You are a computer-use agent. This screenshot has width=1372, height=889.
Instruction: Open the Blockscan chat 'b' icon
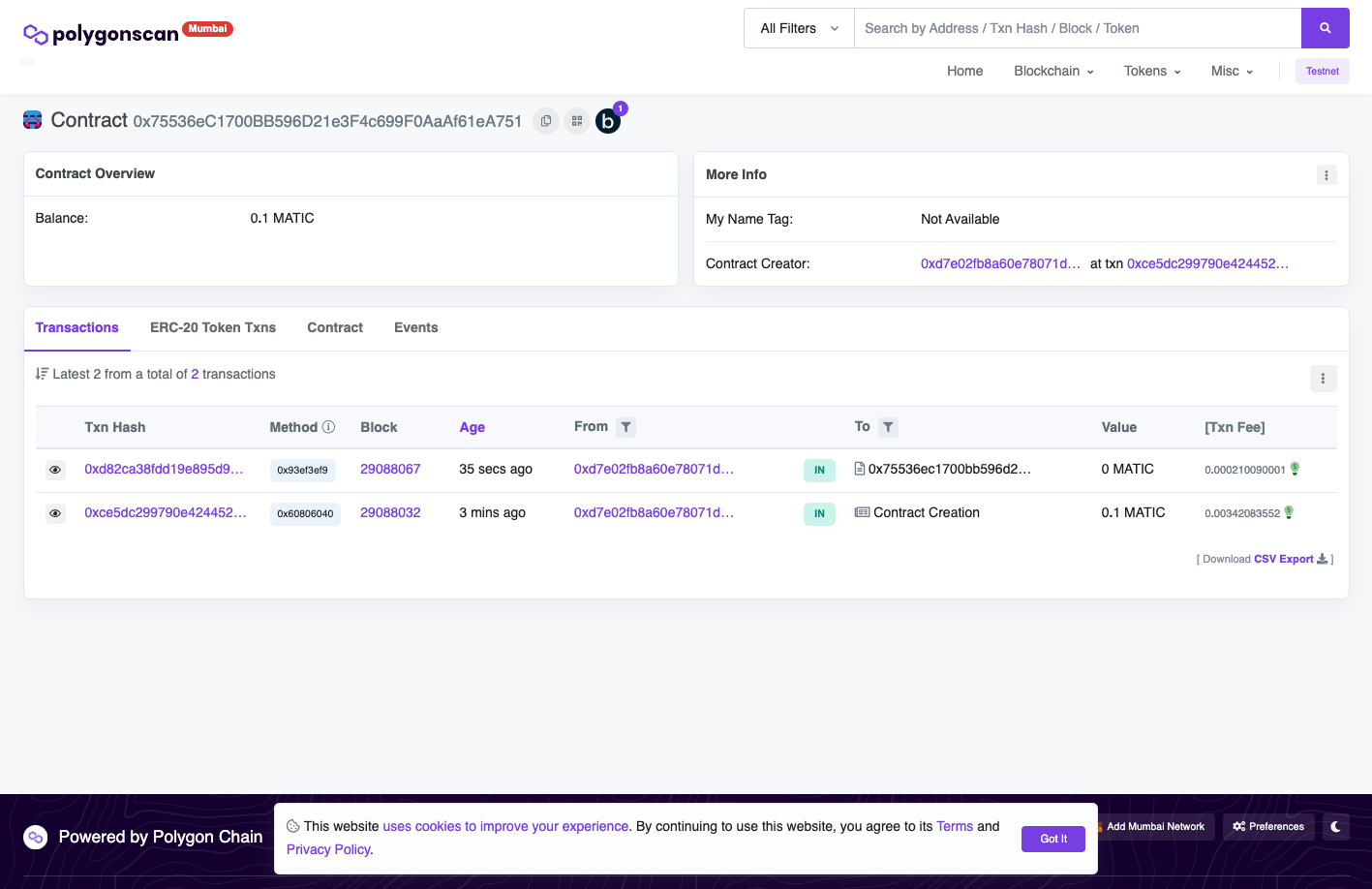[x=608, y=121]
